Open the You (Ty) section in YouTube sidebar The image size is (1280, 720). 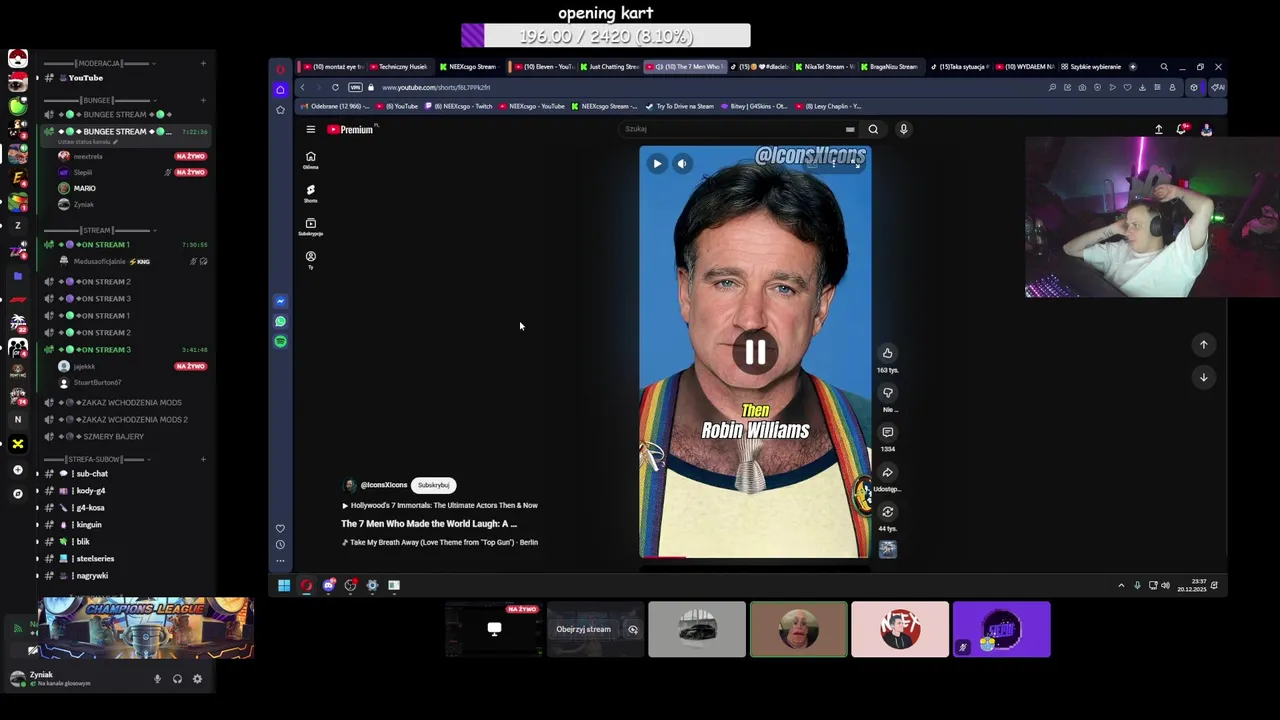click(x=311, y=259)
